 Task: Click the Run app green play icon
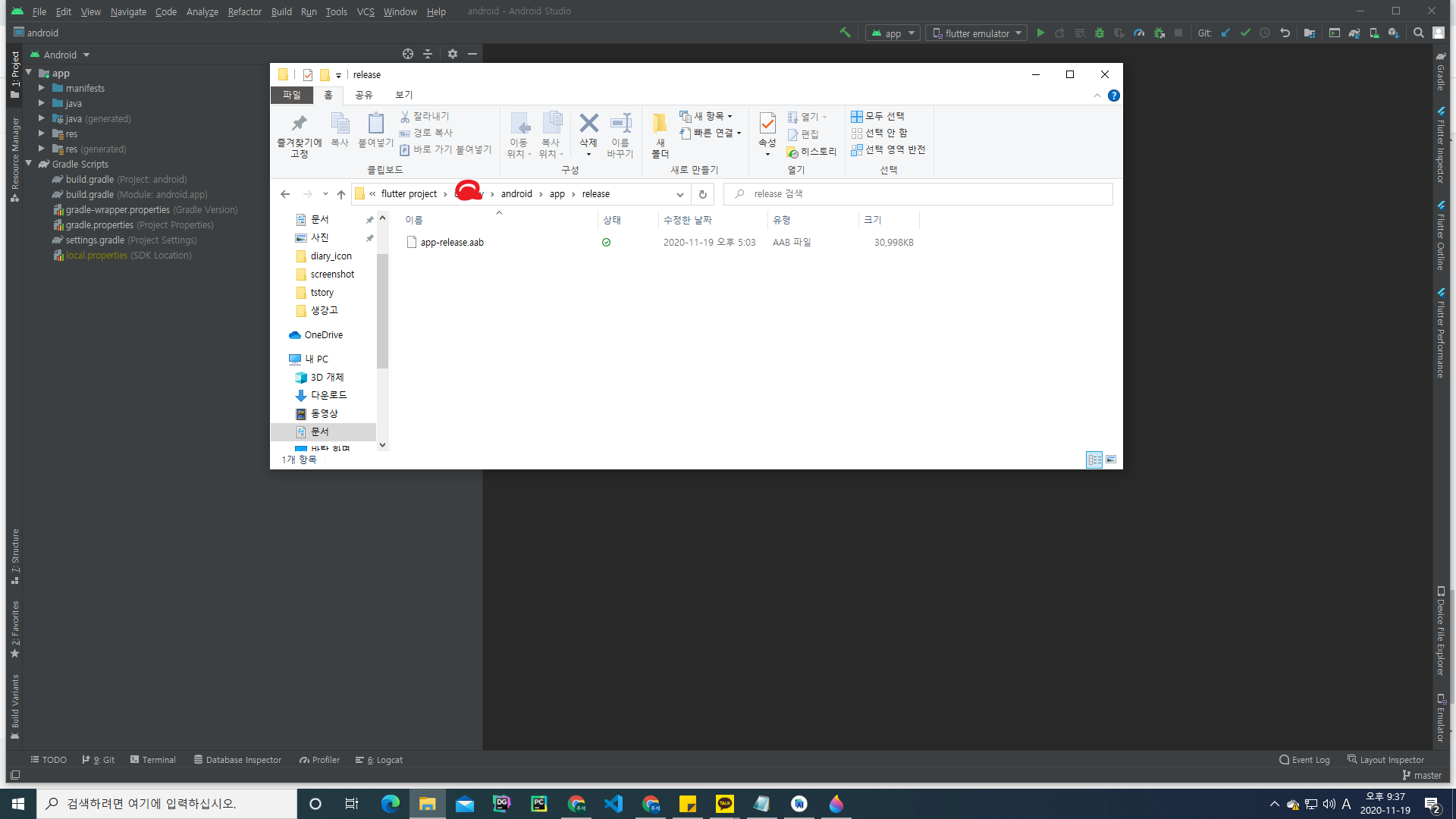click(1040, 33)
